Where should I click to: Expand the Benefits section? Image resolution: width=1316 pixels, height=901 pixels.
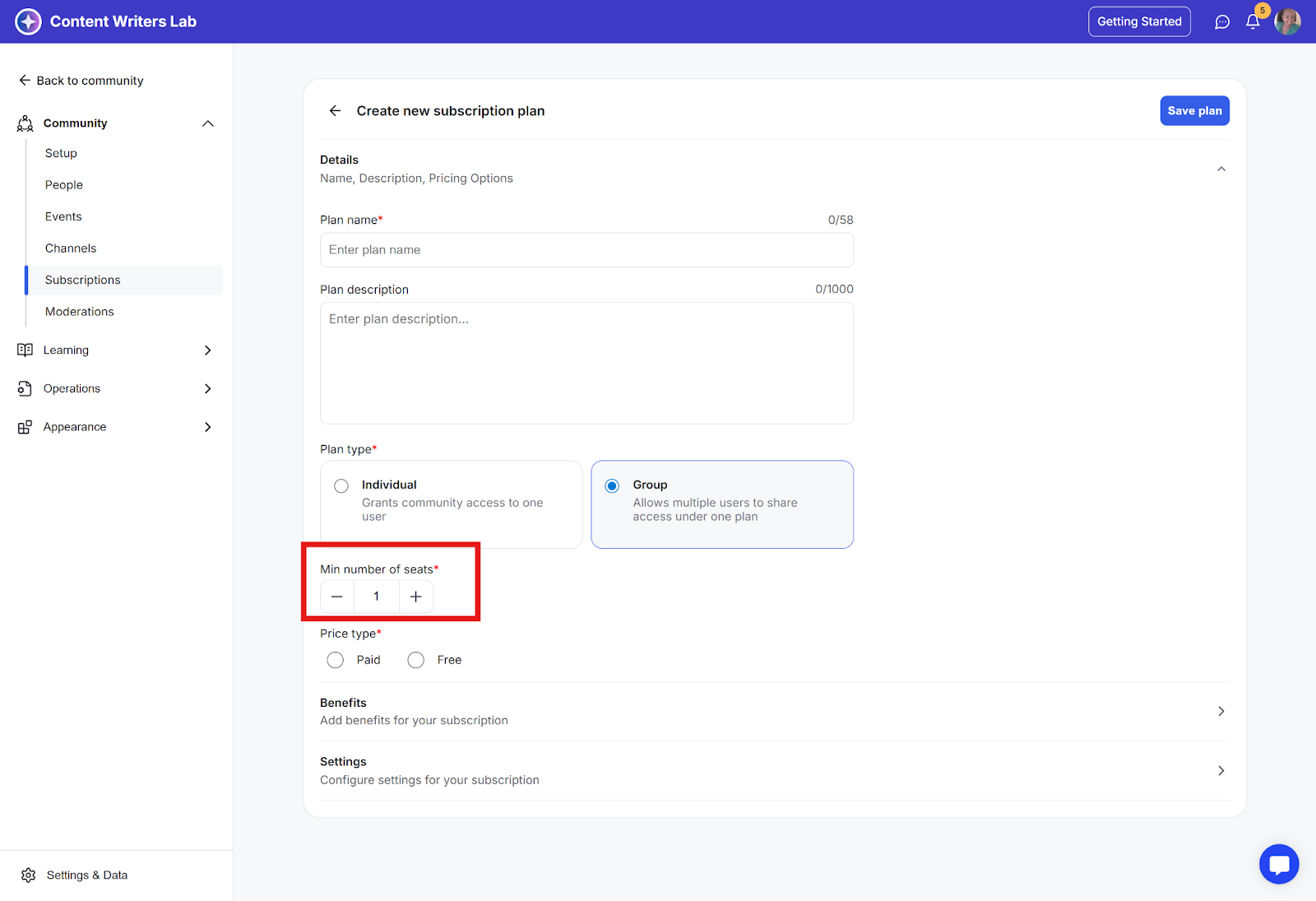(1221, 711)
